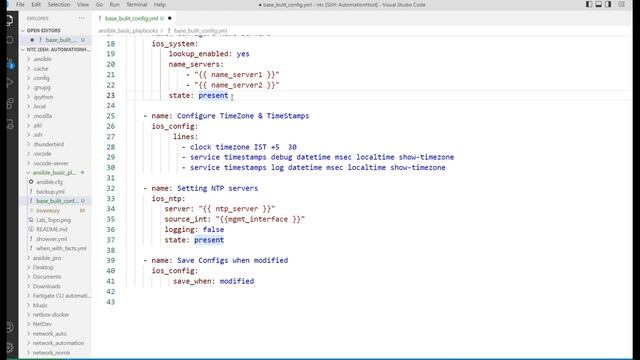Click 'lookup_enabled: yes' on line 19
640x360 pixels.
pos(209,54)
